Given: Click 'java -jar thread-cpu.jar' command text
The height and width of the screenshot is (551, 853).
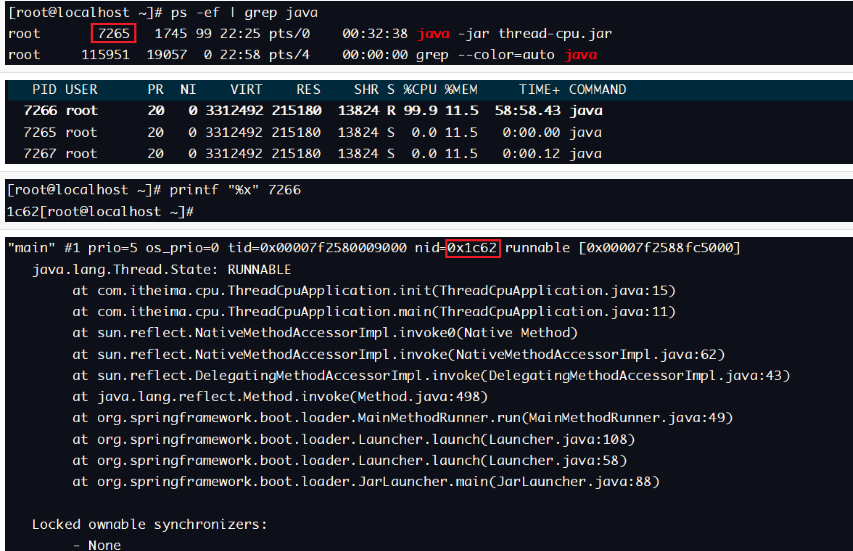Looking at the screenshot, I should (515, 34).
